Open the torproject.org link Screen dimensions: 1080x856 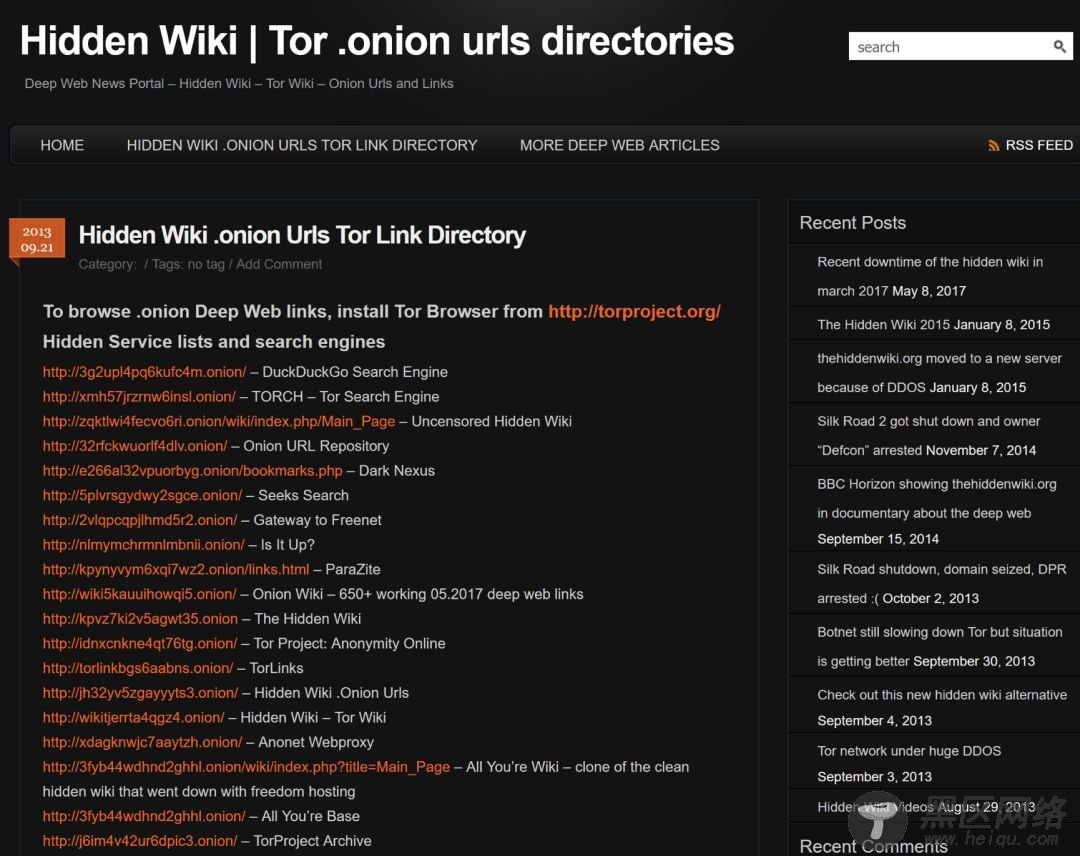click(x=634, y=311)
